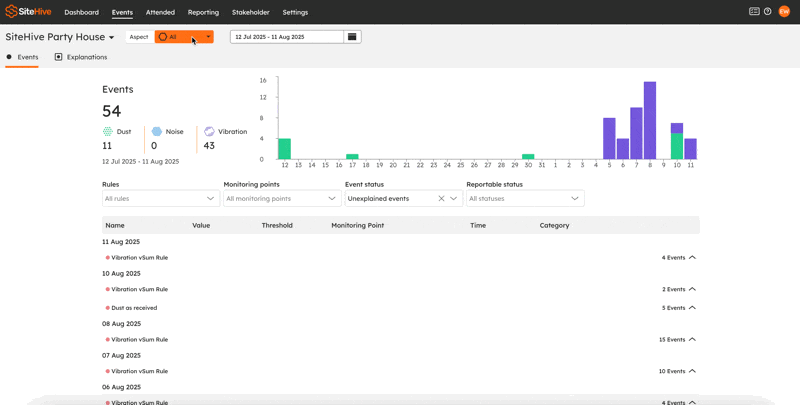
Task: Clear the Unexplained events filter with X
Action: tap(441, 198)
